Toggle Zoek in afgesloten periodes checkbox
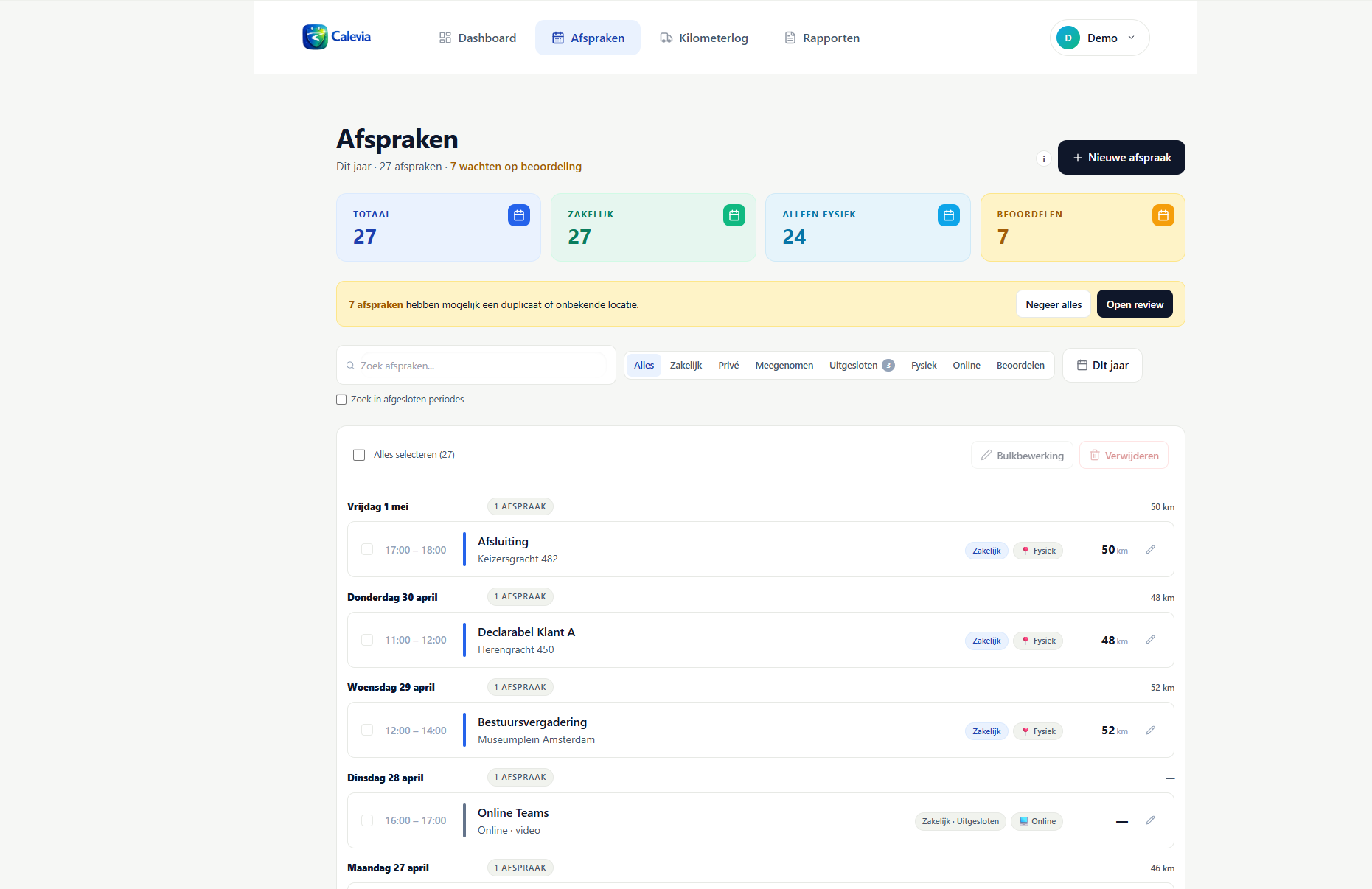This screenshot has height=889, width=1372. pyautogui.click(x=341, y=400)
